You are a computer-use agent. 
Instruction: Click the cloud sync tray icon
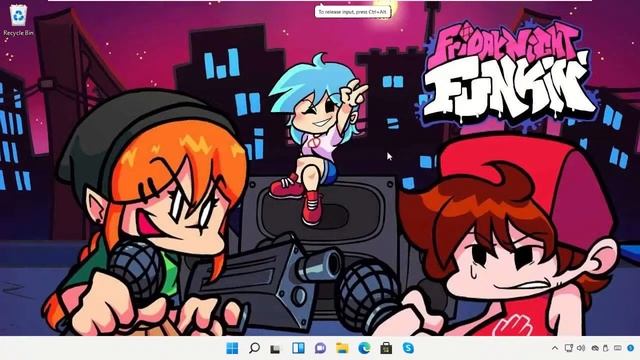595,348
